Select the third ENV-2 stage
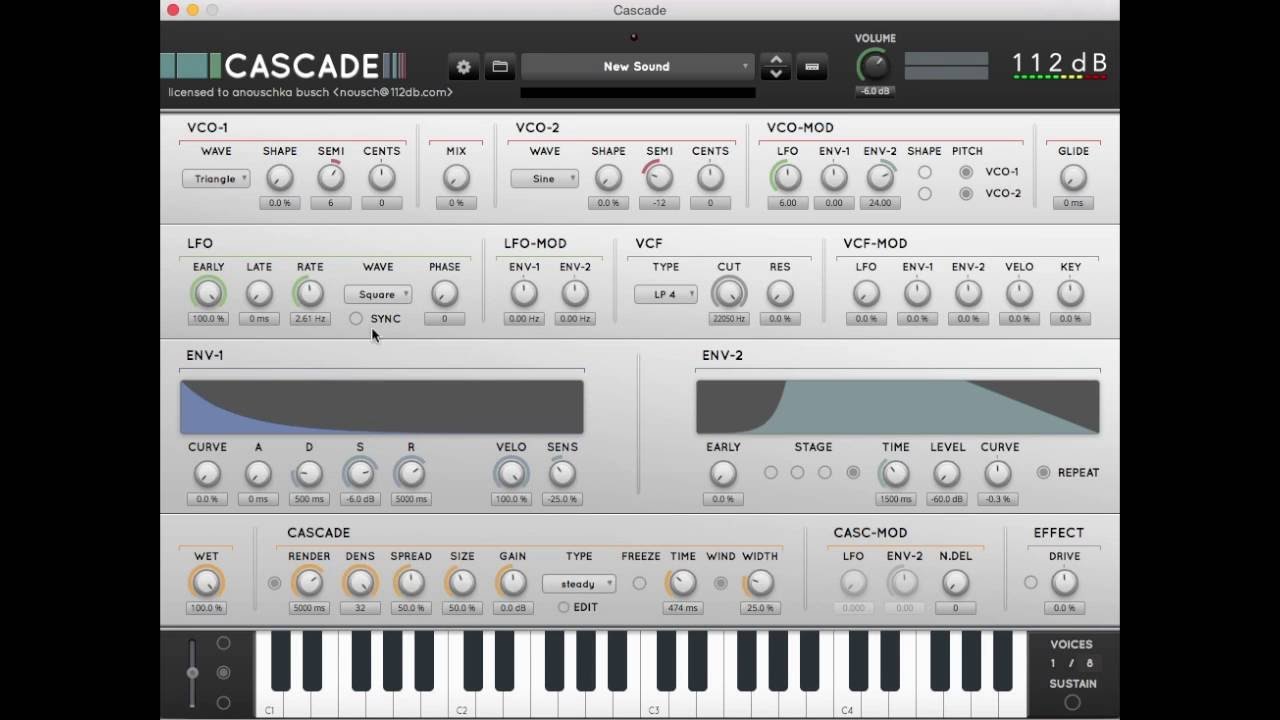 [x=825, y=472]
